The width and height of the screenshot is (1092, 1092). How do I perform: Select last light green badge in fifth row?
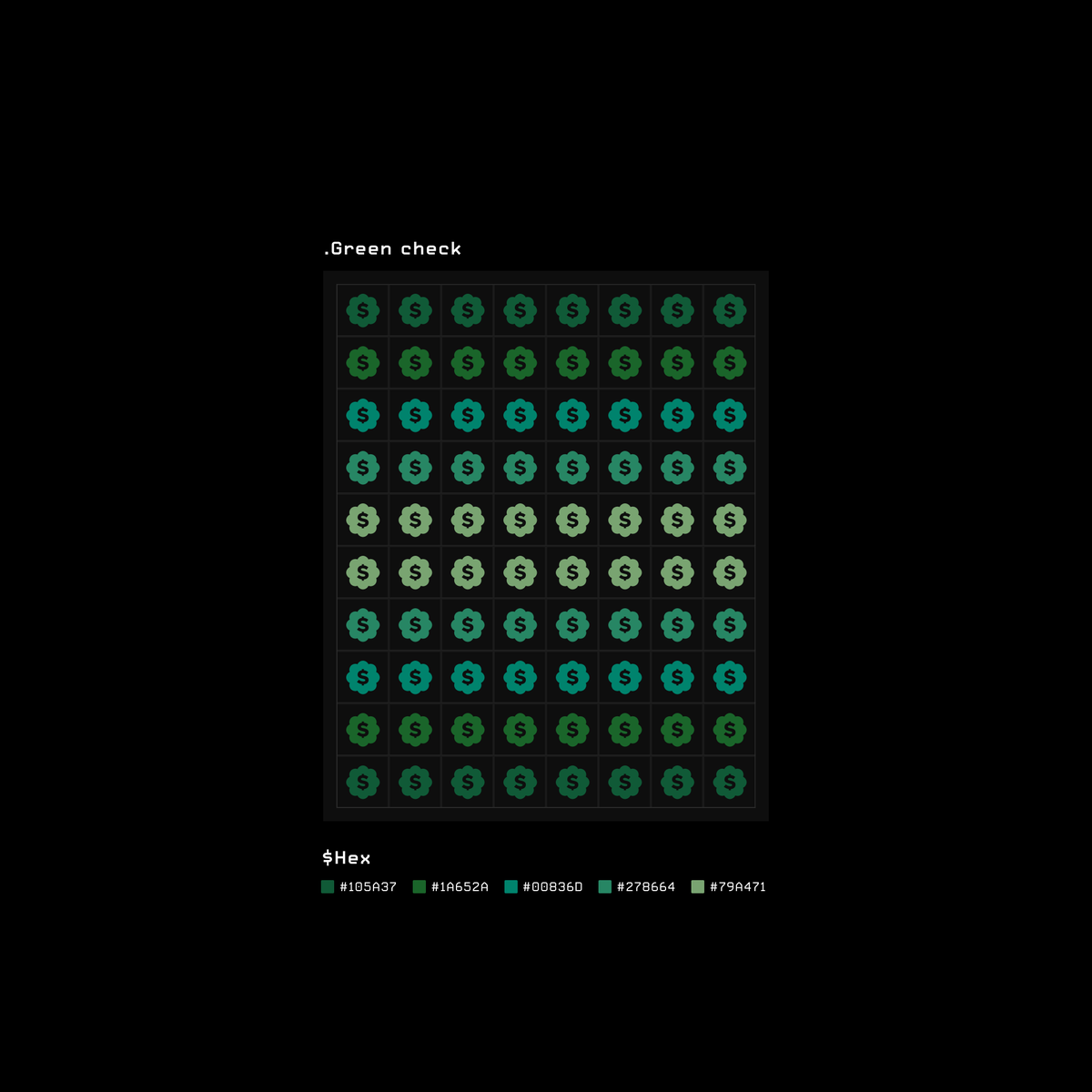pyautogui.click(x=730, y=520)
